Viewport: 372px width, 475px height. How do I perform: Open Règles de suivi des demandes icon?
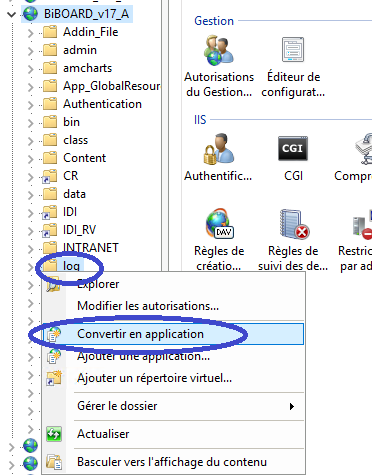[294, 224]
